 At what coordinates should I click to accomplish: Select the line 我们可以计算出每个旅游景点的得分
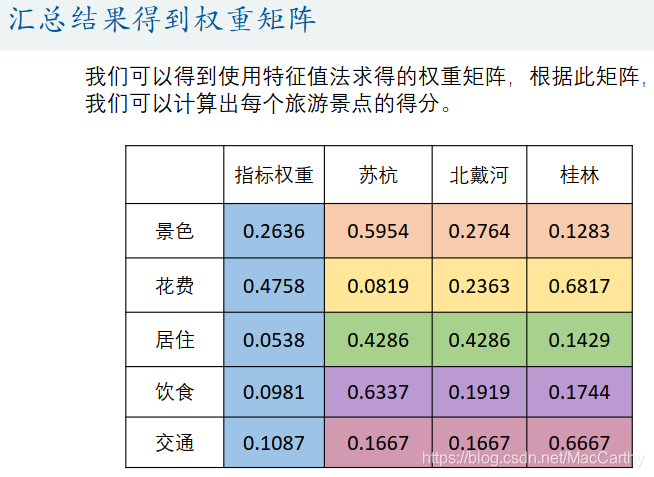pos(268,103)
